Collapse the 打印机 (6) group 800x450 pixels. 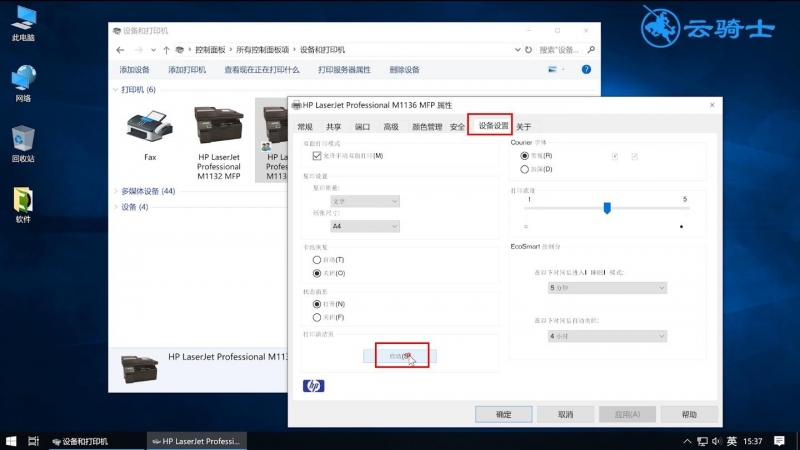coord(116,90)
